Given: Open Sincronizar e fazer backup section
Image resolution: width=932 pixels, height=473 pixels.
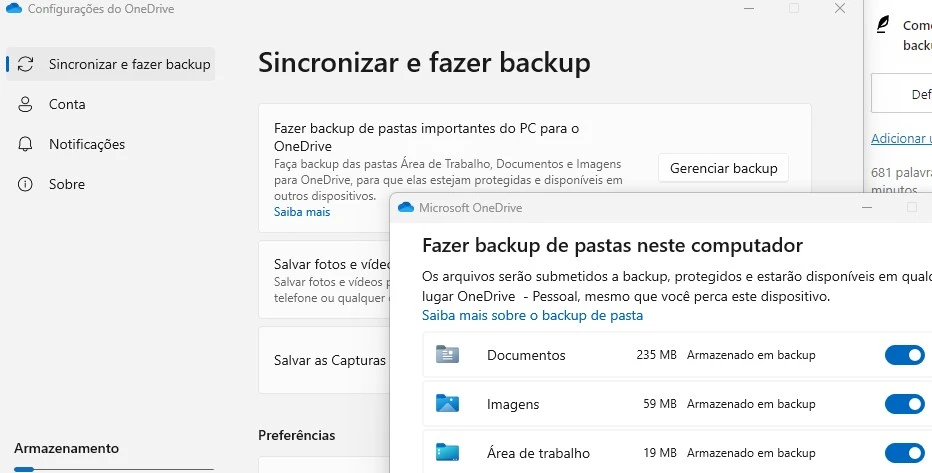Looking at the screenshot, I should coord(111,64).
